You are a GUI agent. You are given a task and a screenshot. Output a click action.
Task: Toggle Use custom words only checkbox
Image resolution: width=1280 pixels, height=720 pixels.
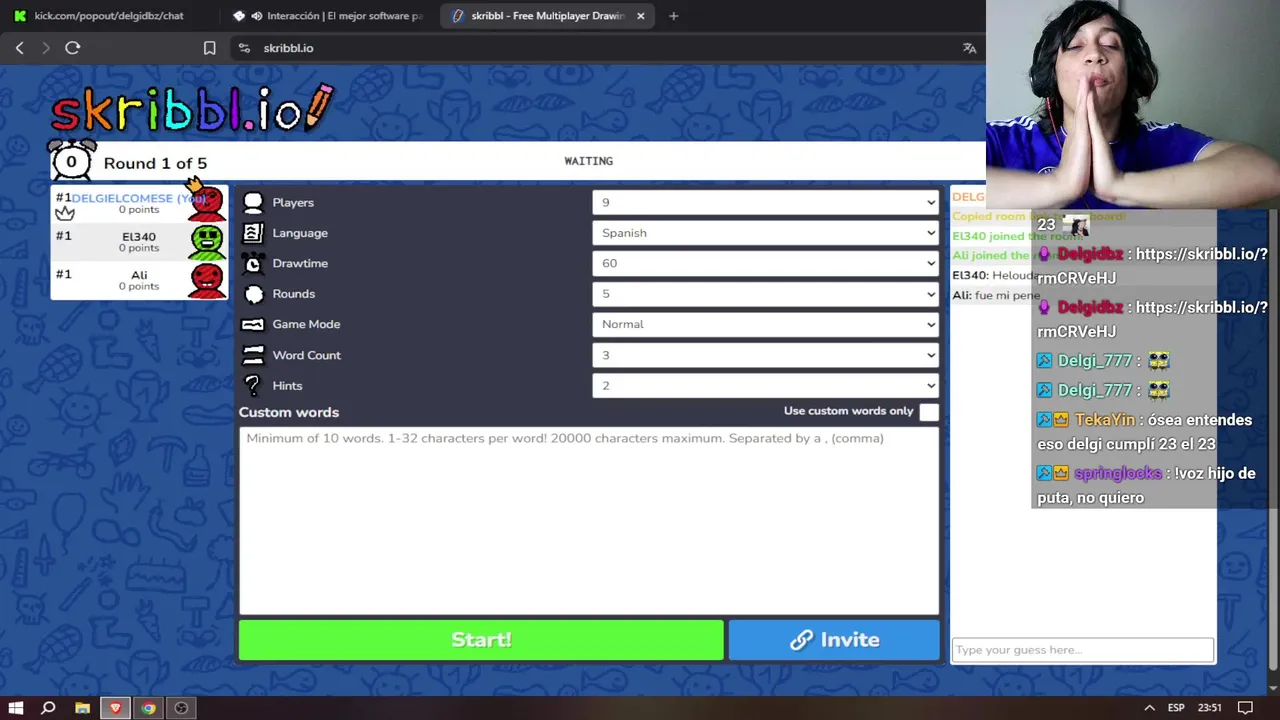click(929, 412)
